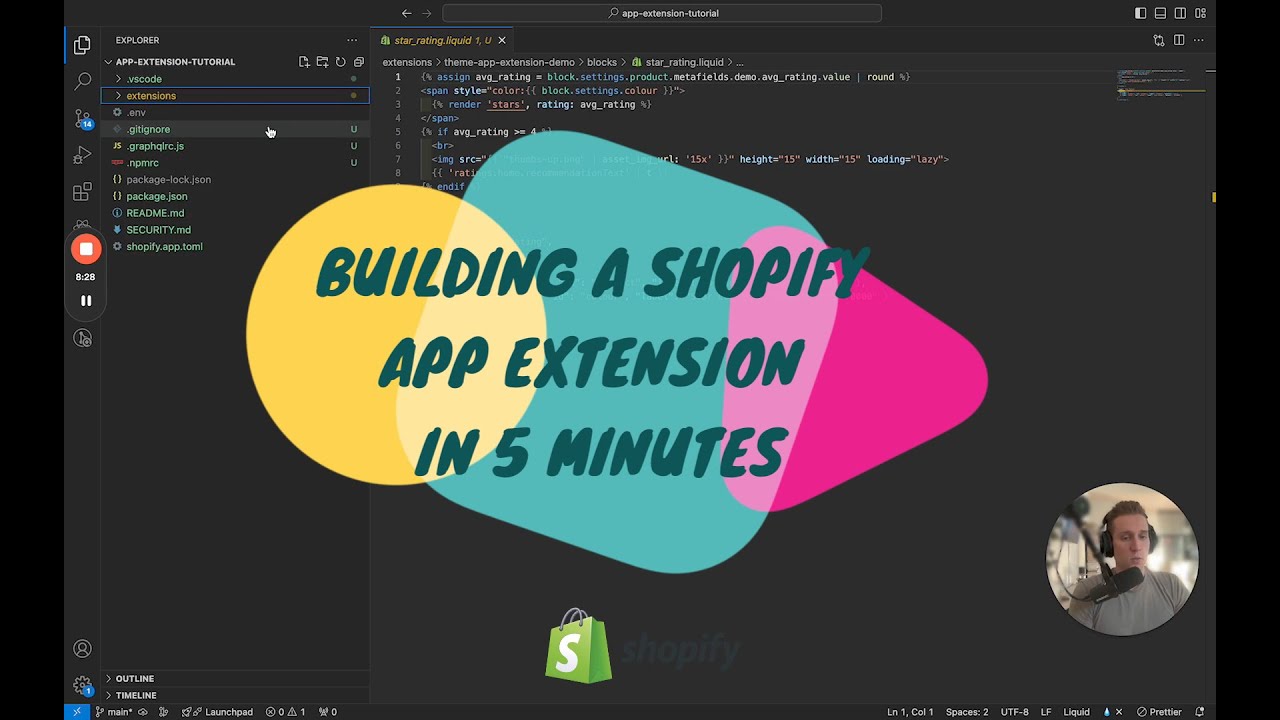
Task: Expand the extensions folder
Action: coord(235,96)
